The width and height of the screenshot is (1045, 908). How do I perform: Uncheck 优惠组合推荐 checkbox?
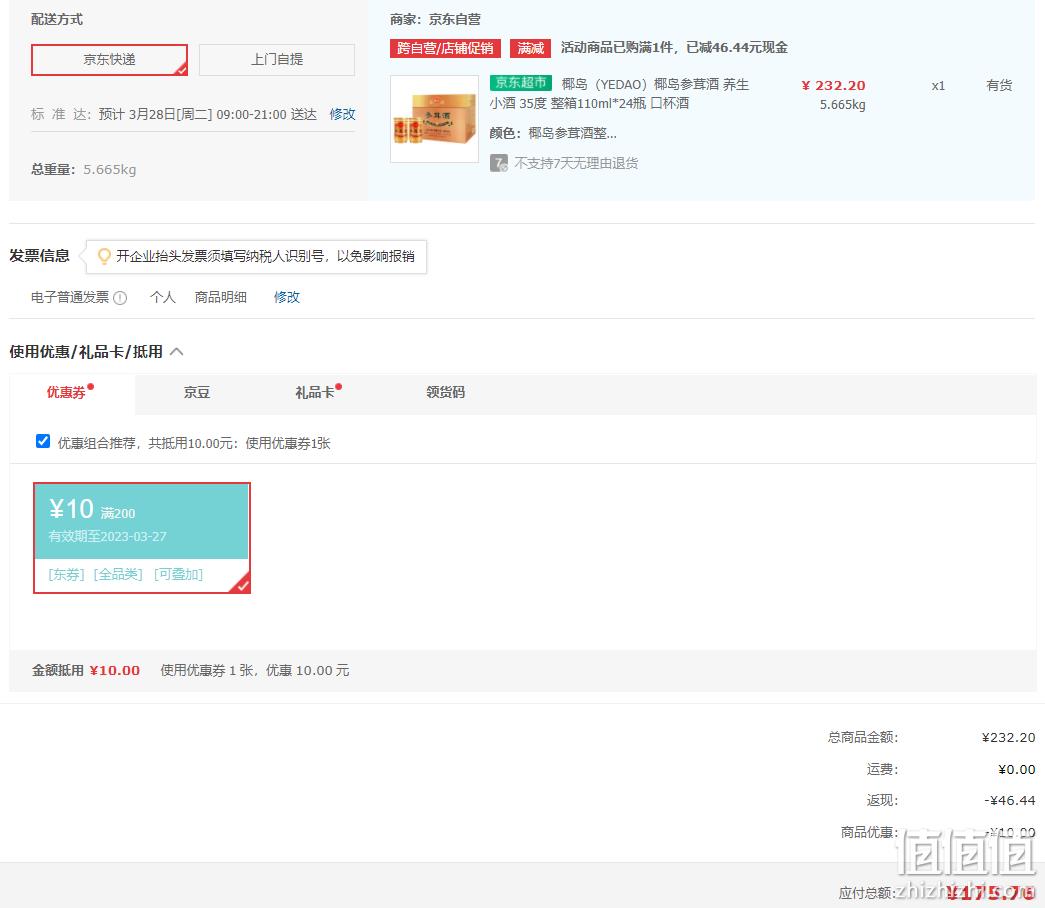point(43,441)
